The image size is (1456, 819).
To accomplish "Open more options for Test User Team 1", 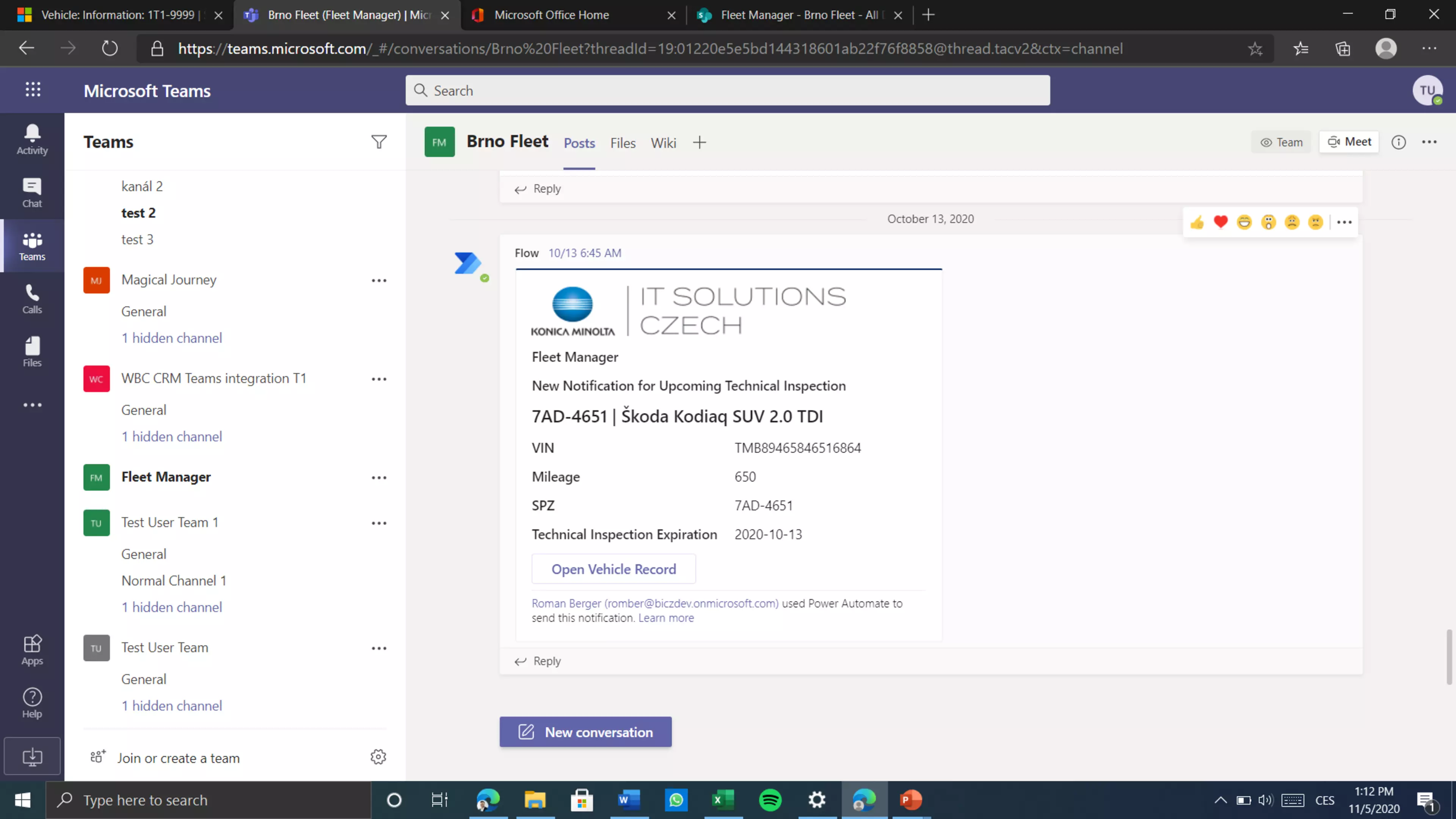I will coord(379,523).
